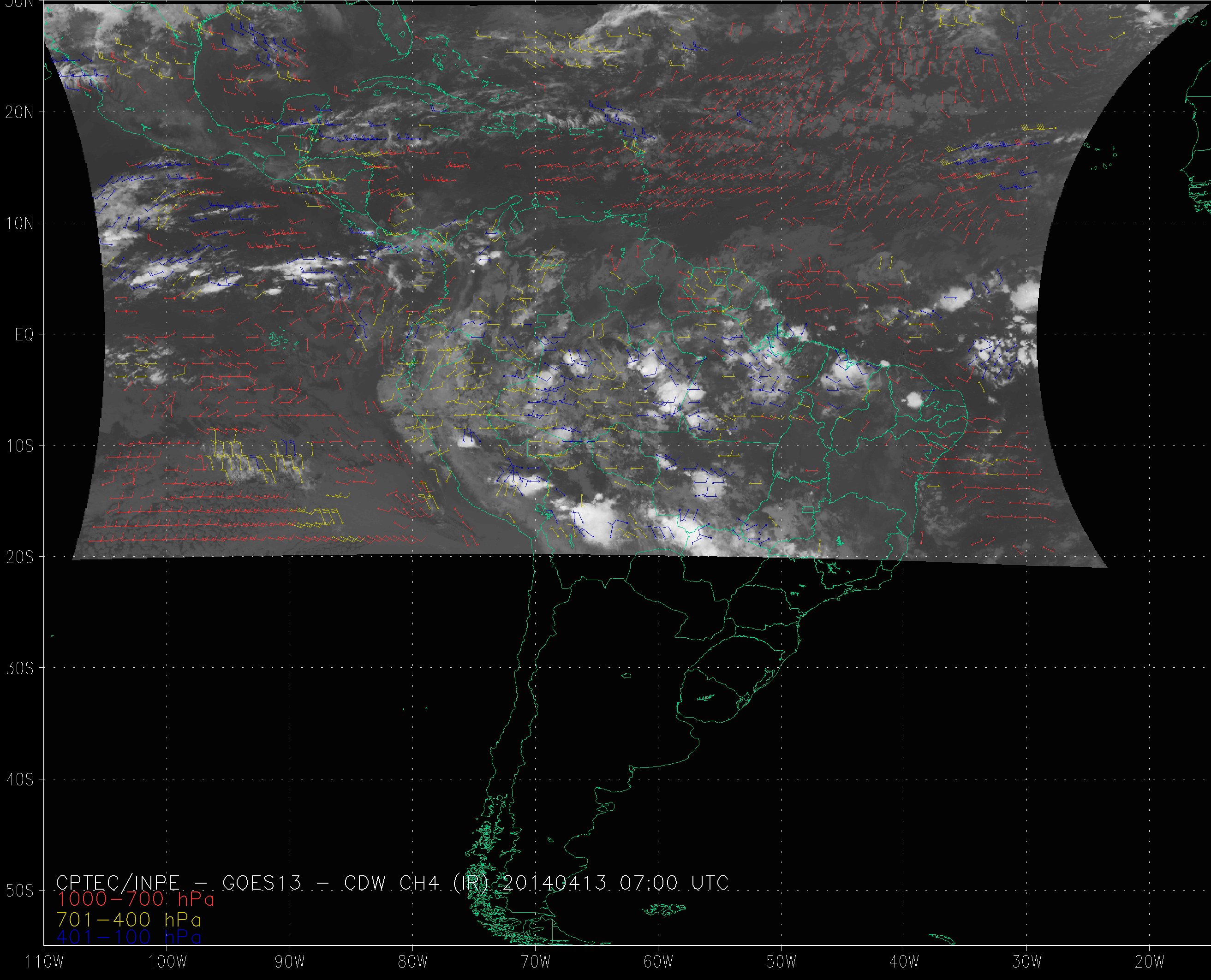Click the 30S latitude axis label

coord(19,668)
